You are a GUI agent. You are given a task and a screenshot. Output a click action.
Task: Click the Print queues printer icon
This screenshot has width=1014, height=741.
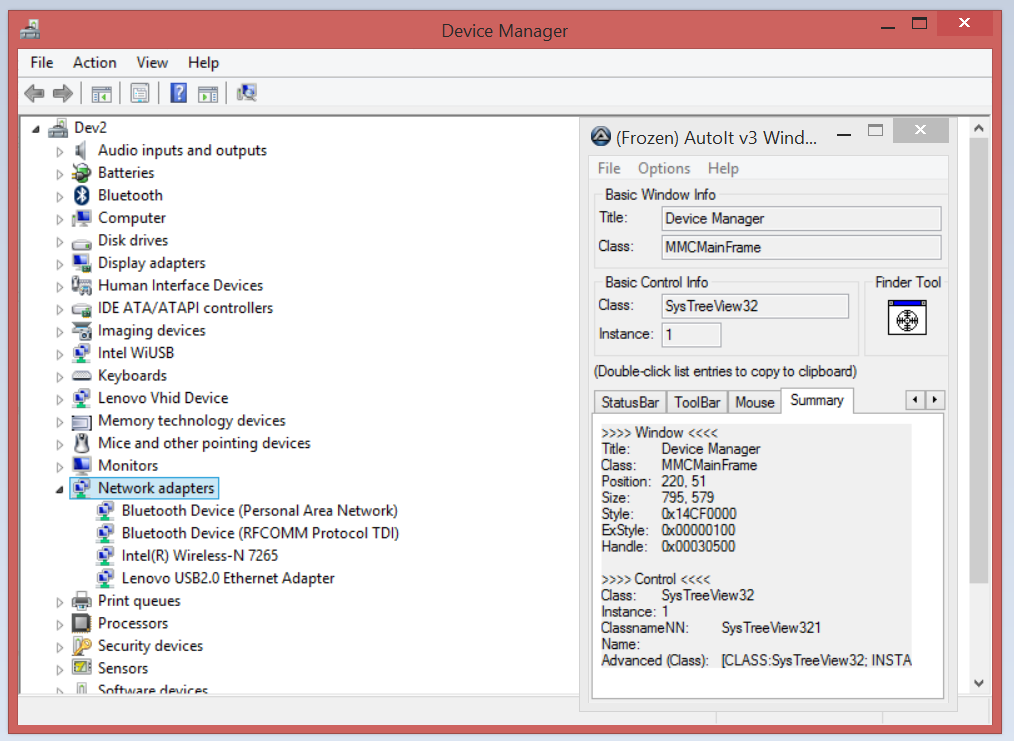[81, 601]
